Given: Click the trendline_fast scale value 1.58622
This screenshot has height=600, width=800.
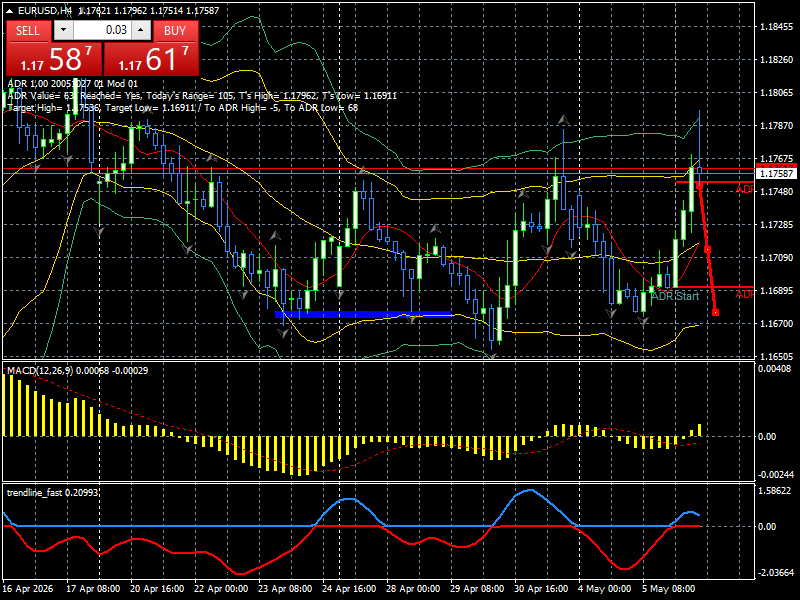Looking at the screenshot, I should pos(774,491).
